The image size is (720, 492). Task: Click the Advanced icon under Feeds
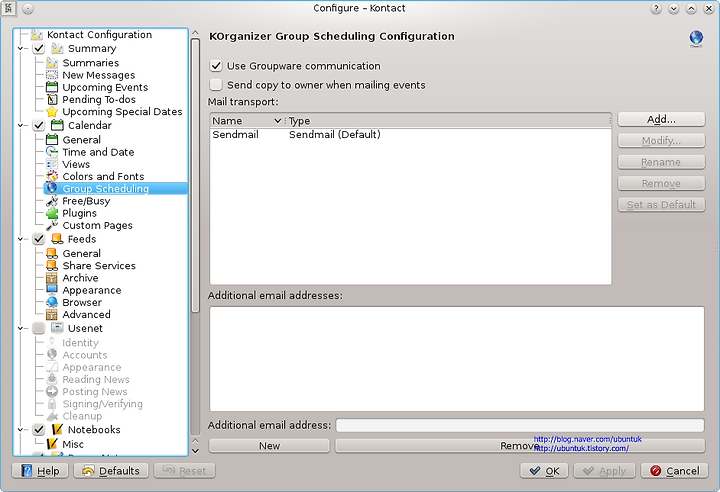click(x=52, y=315)
